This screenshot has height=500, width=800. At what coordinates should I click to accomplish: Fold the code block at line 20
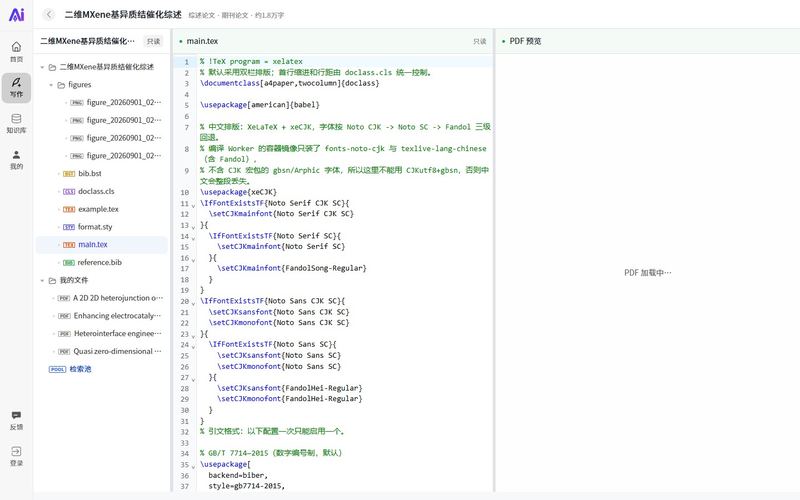coord(193,303)
